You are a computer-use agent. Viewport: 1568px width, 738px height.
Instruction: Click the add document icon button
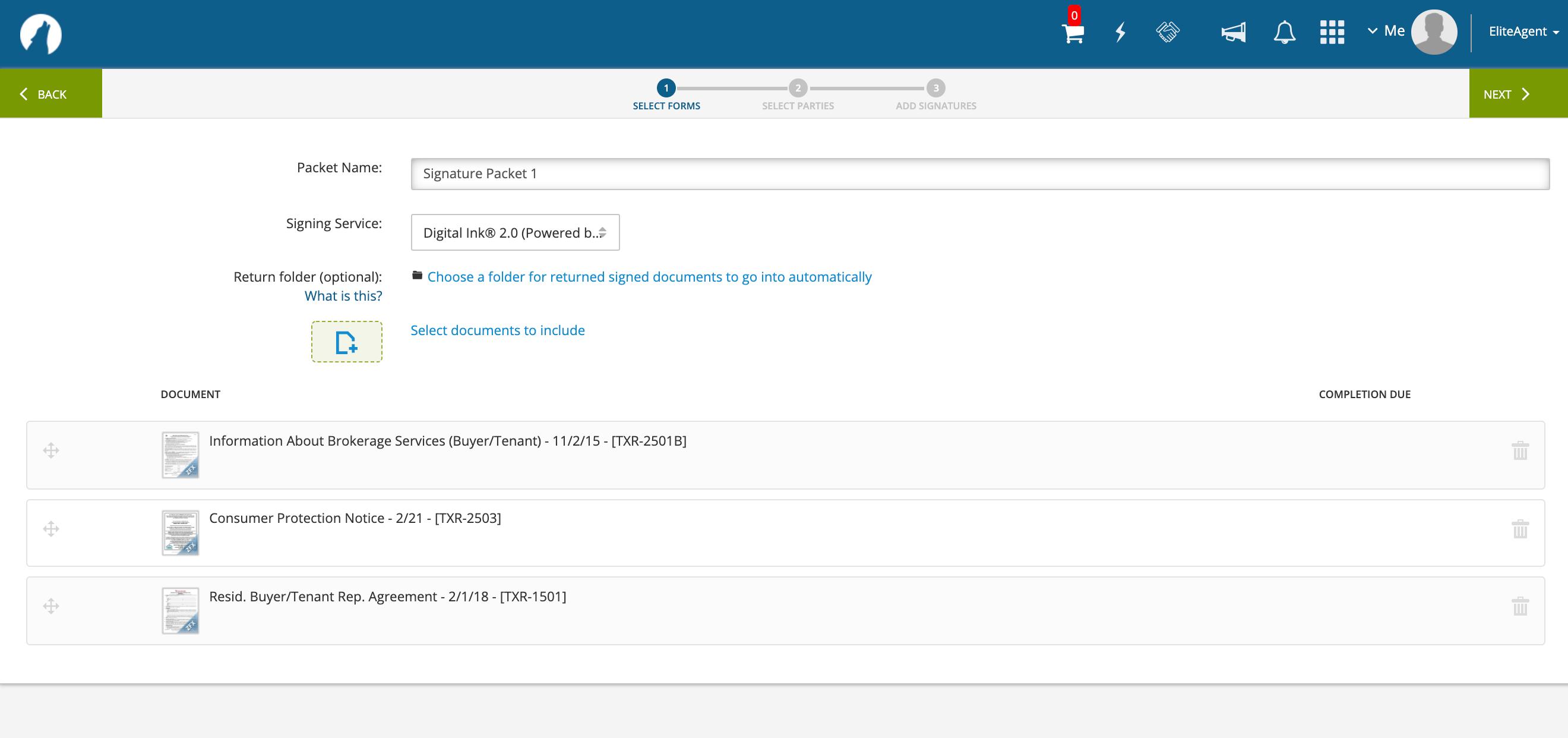(x=347, y=342)
